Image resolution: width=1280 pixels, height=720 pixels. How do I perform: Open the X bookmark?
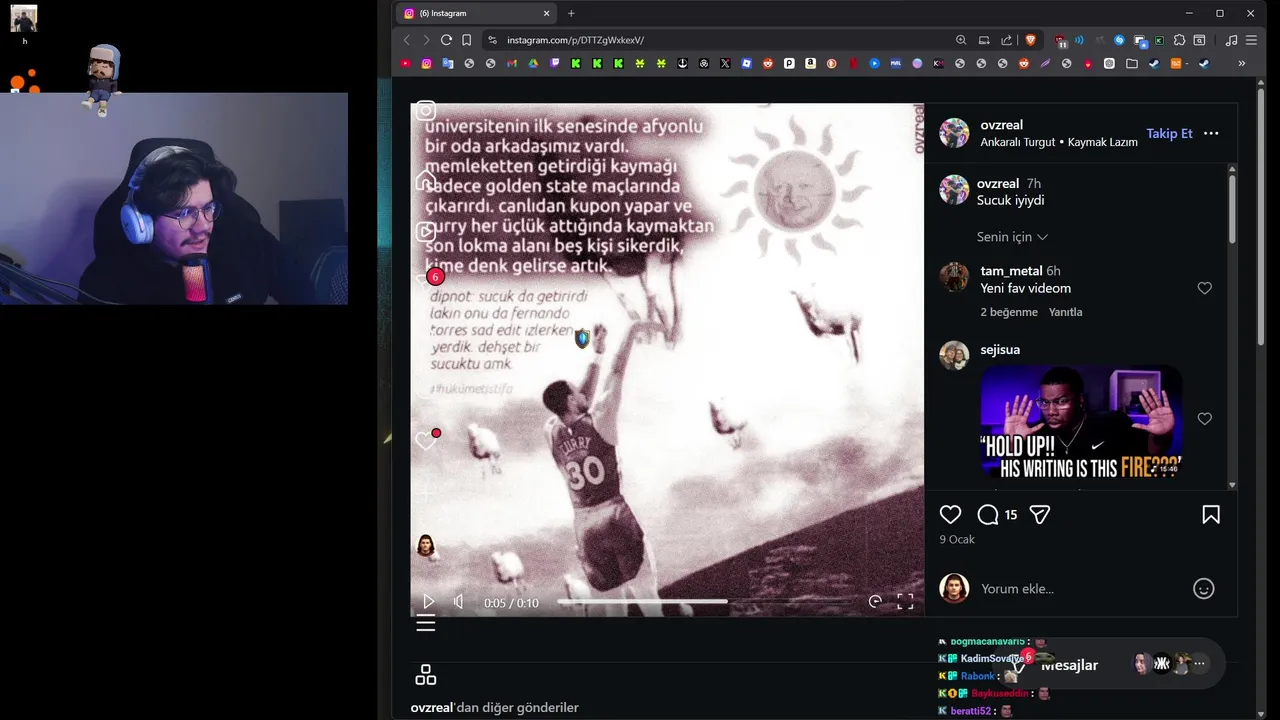click(x=725, y=63)
